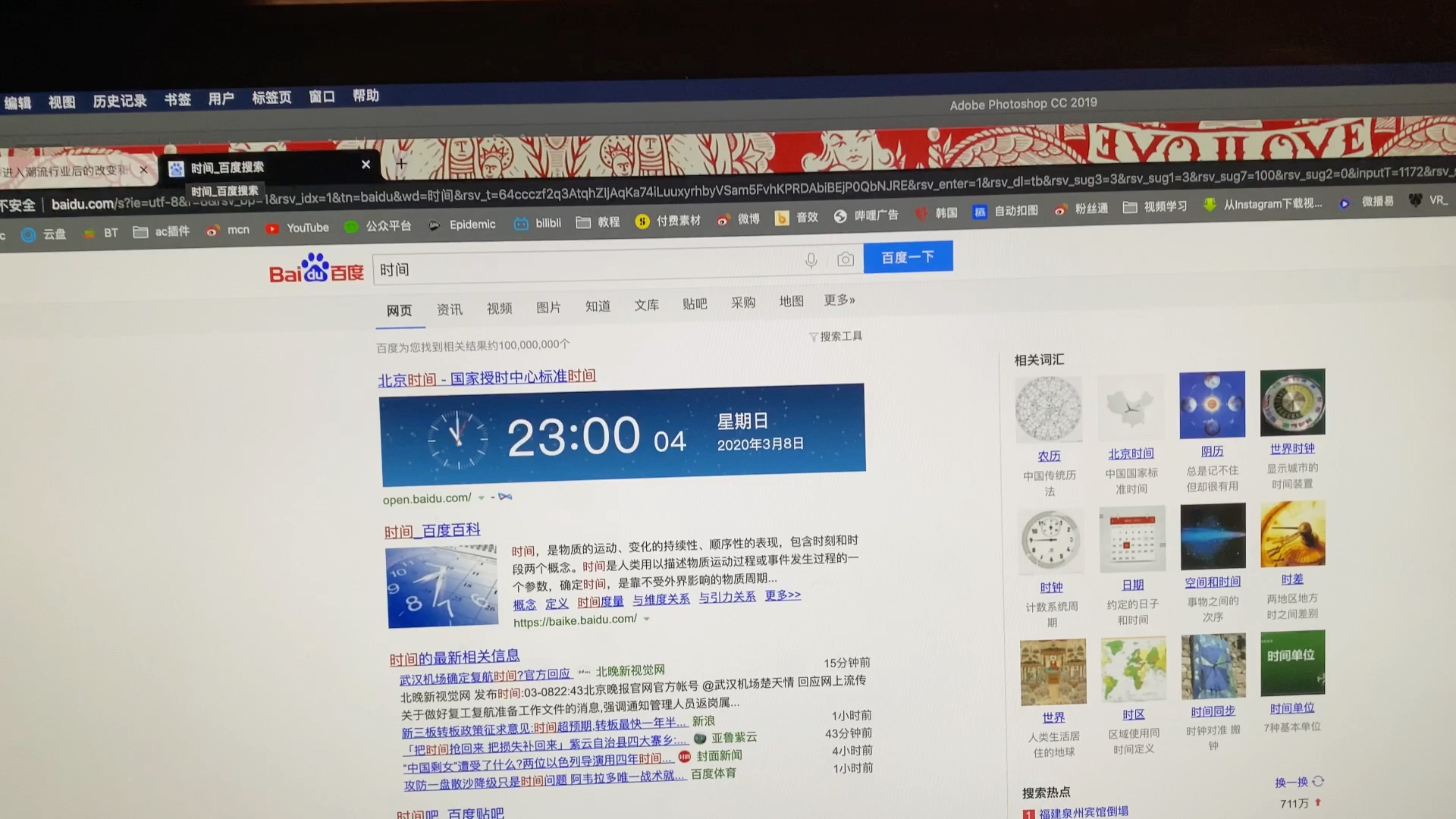The image size is (1456, 819).
Task: Switch to the 视频 search tab
Action: tap(499, 308)
